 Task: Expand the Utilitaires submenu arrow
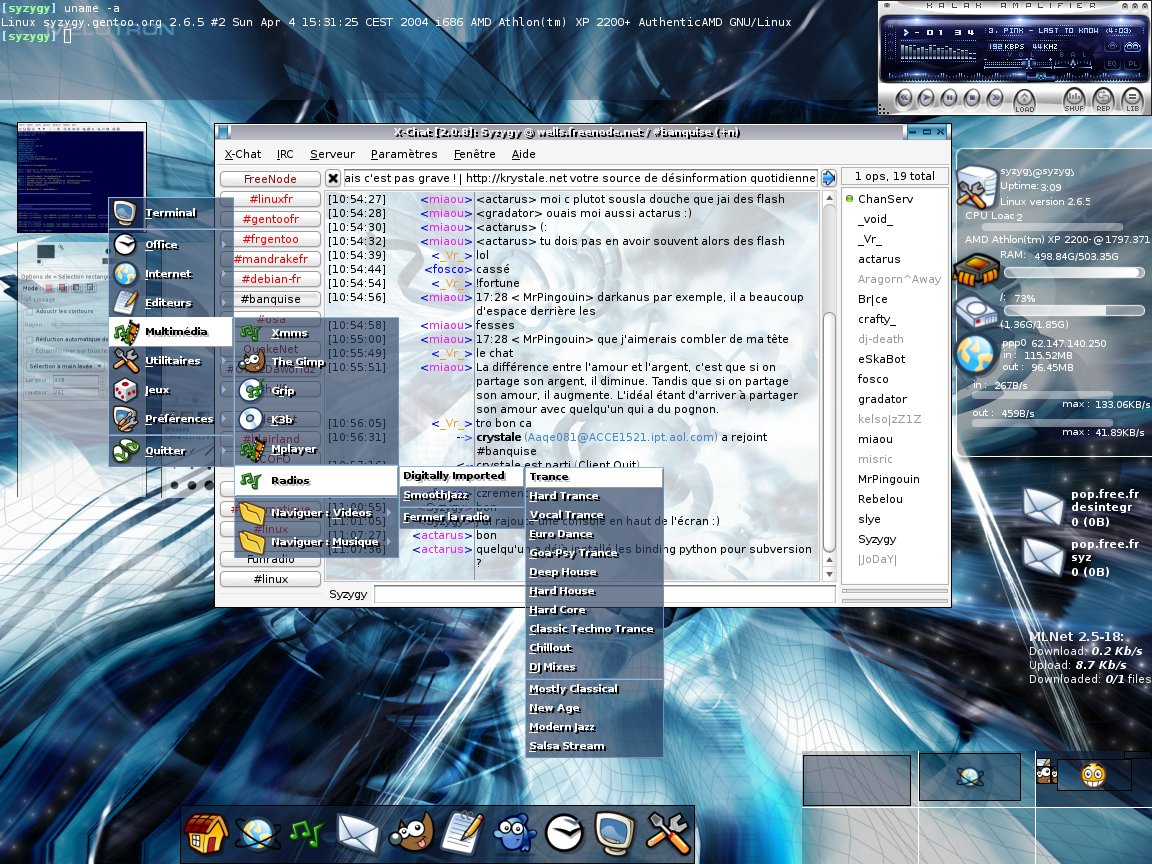[x=224, y=360]
